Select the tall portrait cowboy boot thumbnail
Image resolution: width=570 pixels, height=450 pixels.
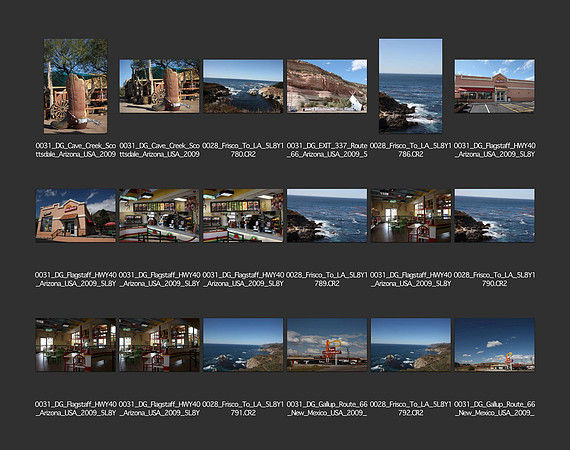point(76,86)
